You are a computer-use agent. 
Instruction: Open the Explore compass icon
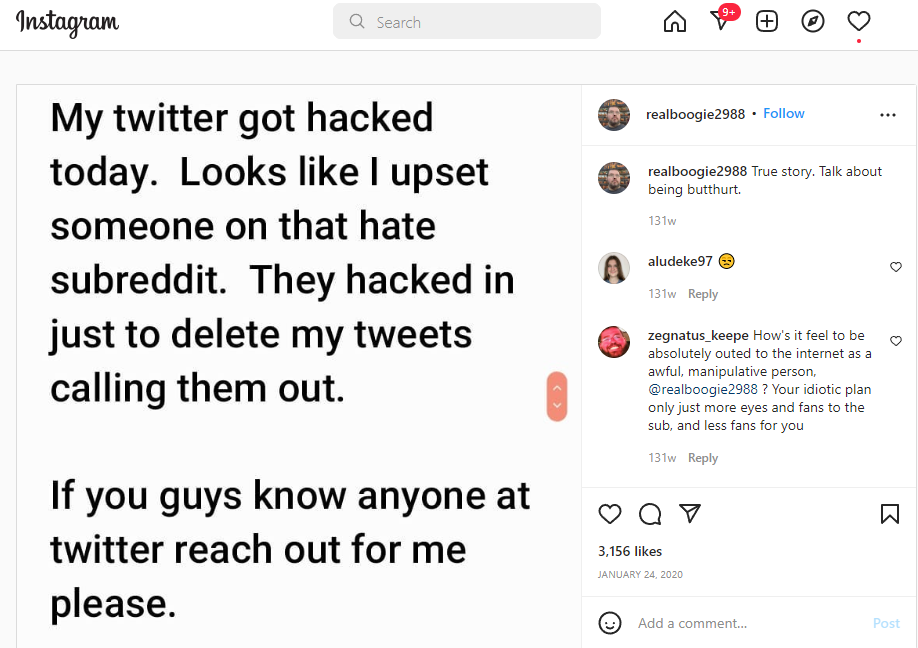813,21
